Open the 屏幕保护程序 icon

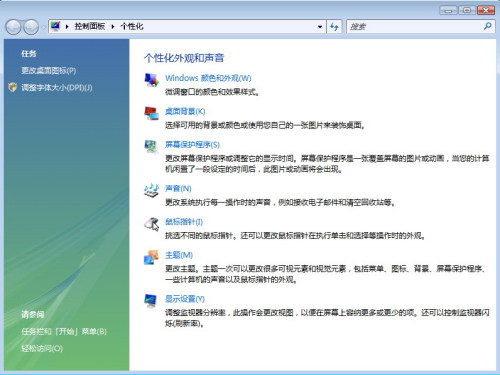151,146
